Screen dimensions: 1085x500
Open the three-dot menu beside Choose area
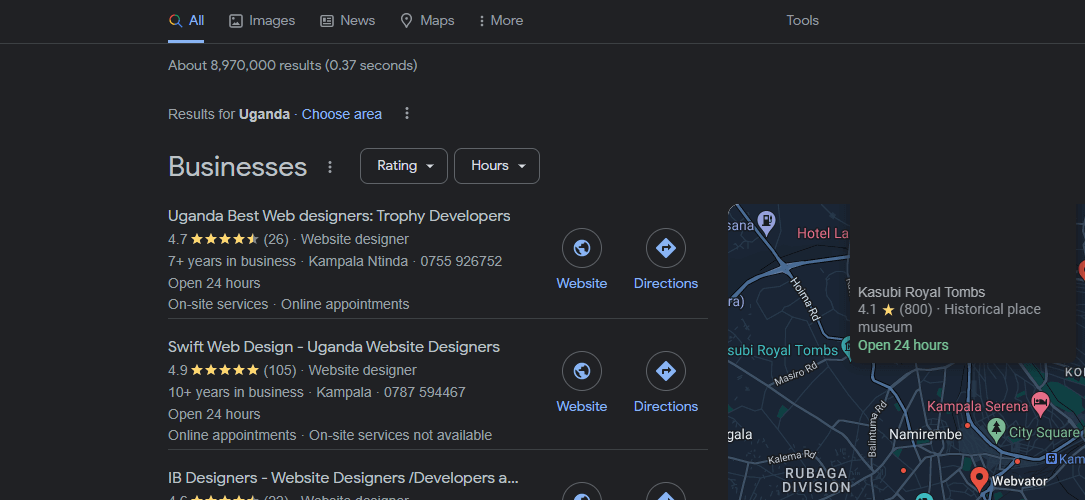407,113
